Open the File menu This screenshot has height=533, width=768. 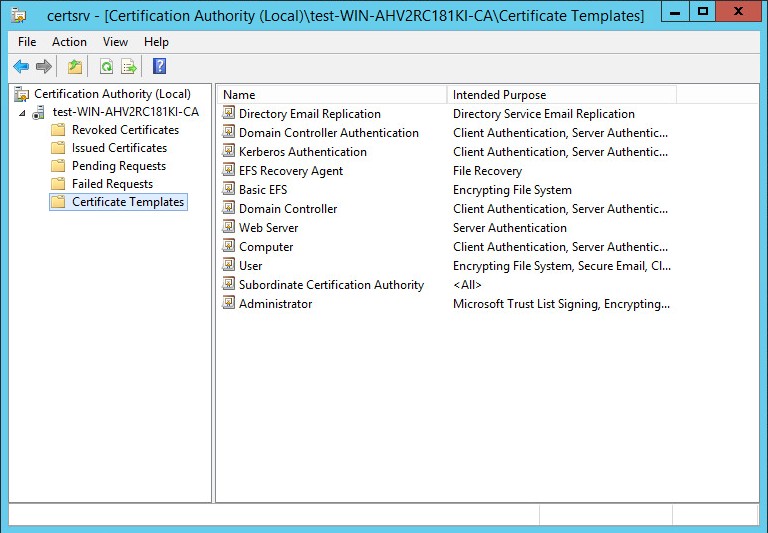tap(27, 42)
